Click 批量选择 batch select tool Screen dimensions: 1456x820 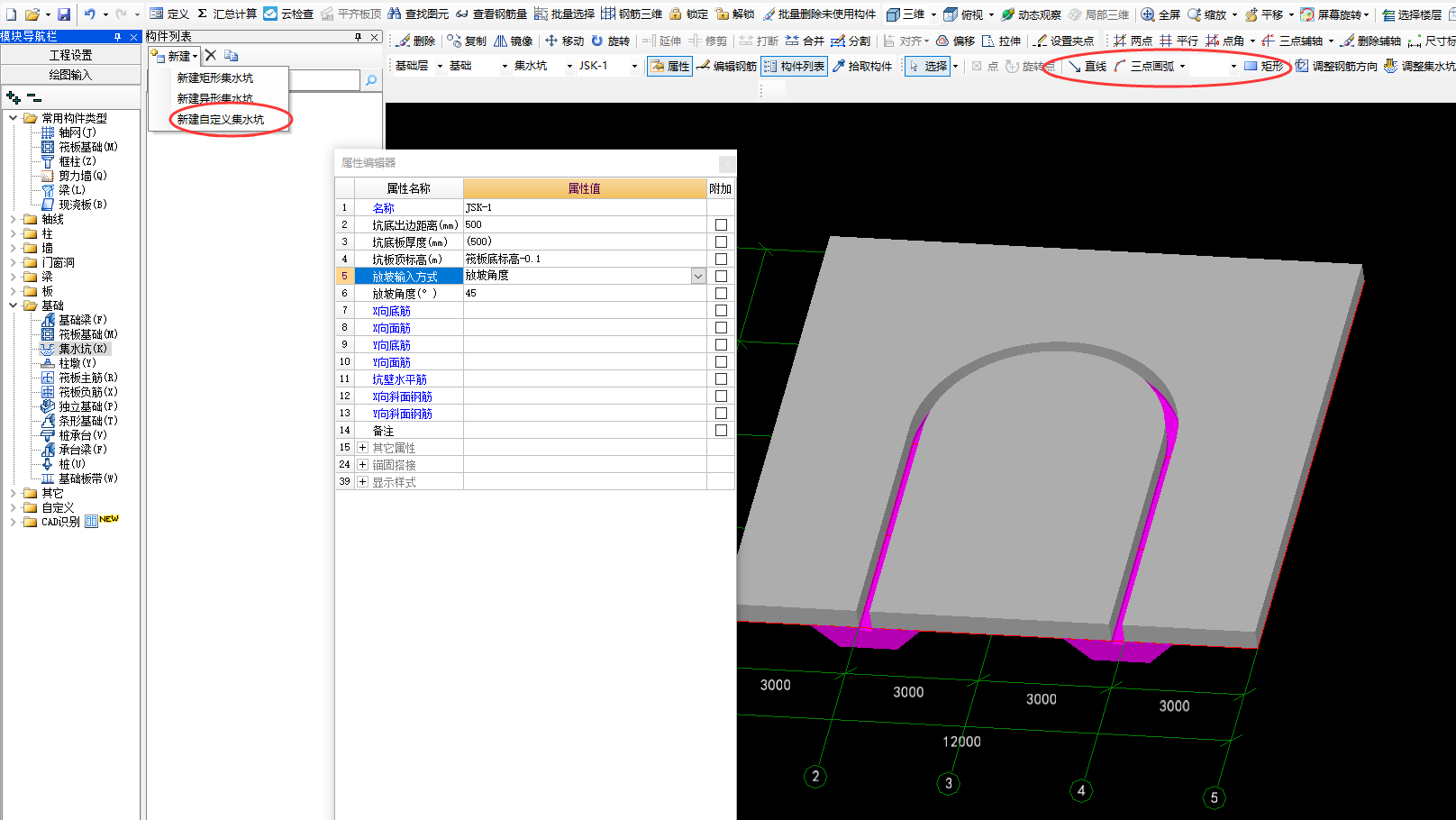[x=564, y=14]
